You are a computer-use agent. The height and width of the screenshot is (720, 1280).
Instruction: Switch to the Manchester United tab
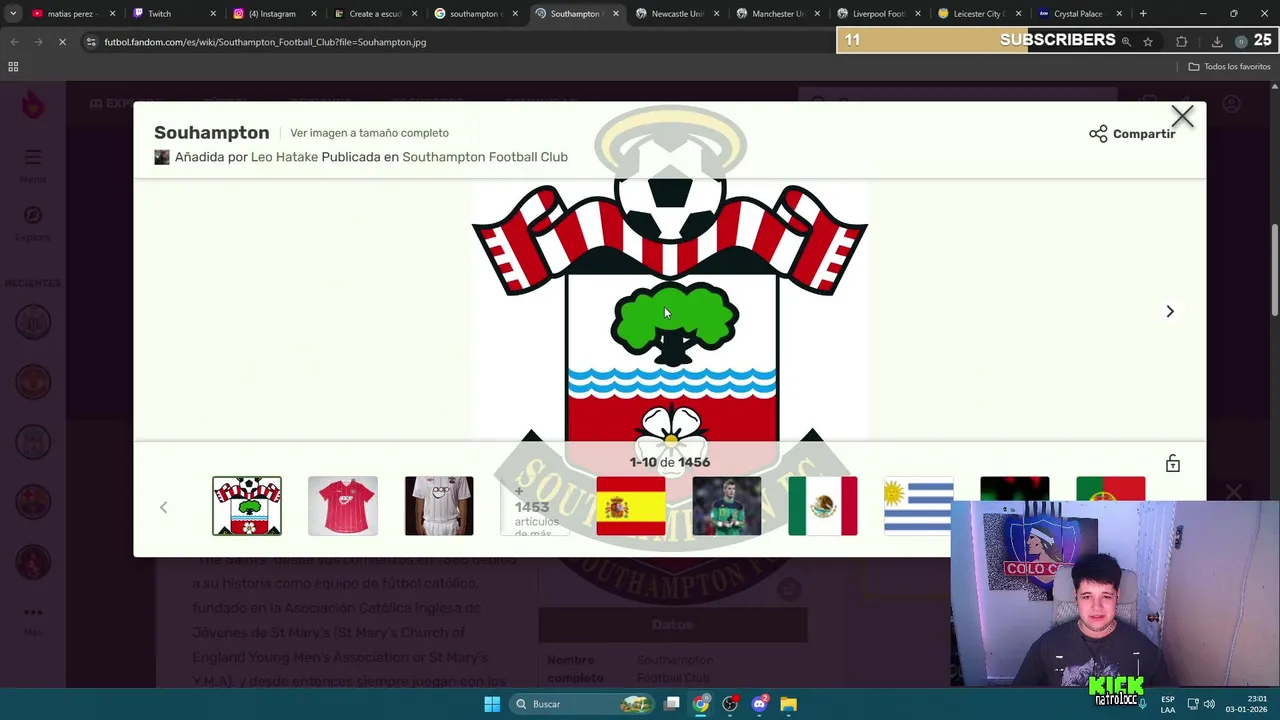[x=778, y=14]
